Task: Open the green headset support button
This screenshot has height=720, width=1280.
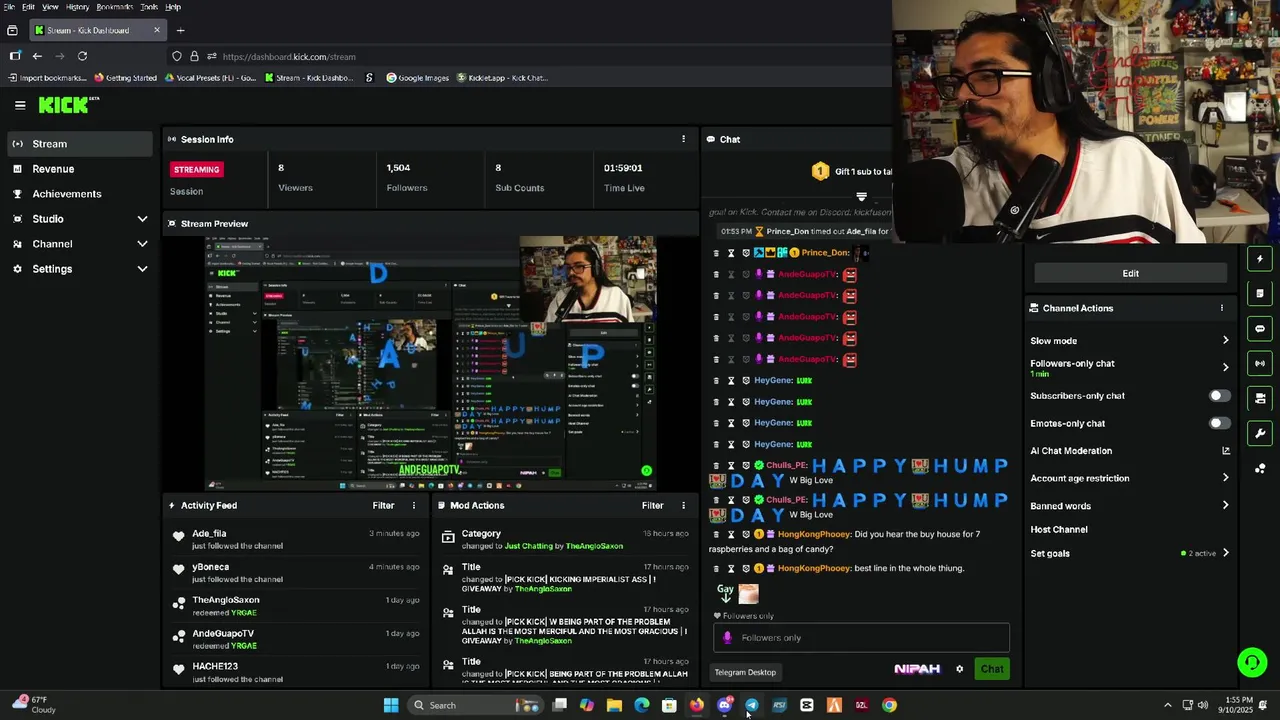Action: pyautogui.click(x=1252, y=662)
